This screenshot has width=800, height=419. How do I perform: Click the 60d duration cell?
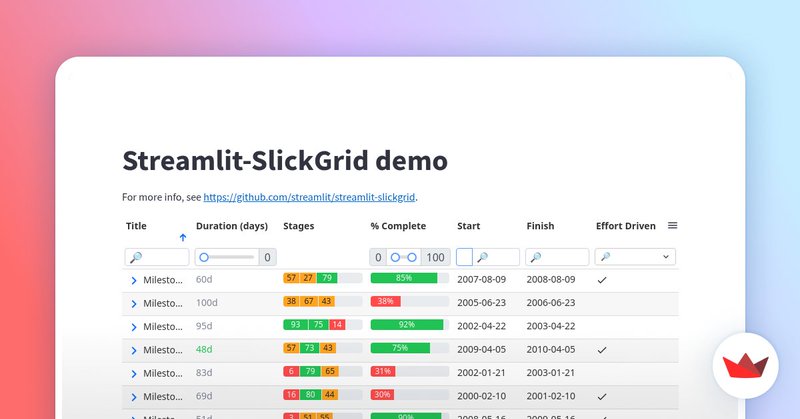[x=204, y=280]
